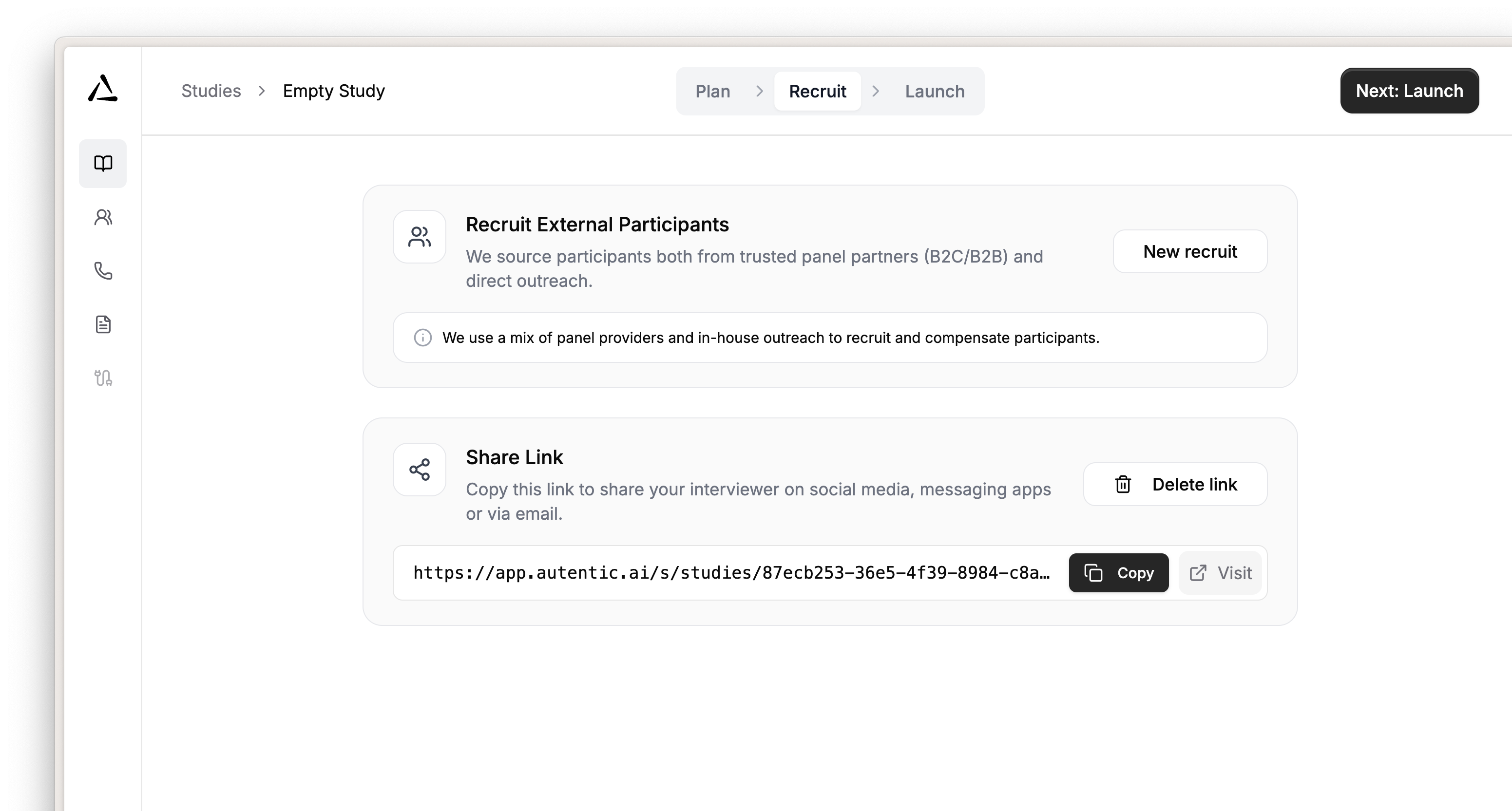Click the copy icon in Copy button
Viewport: 1512px width, 811px height.
[1093, 573]
